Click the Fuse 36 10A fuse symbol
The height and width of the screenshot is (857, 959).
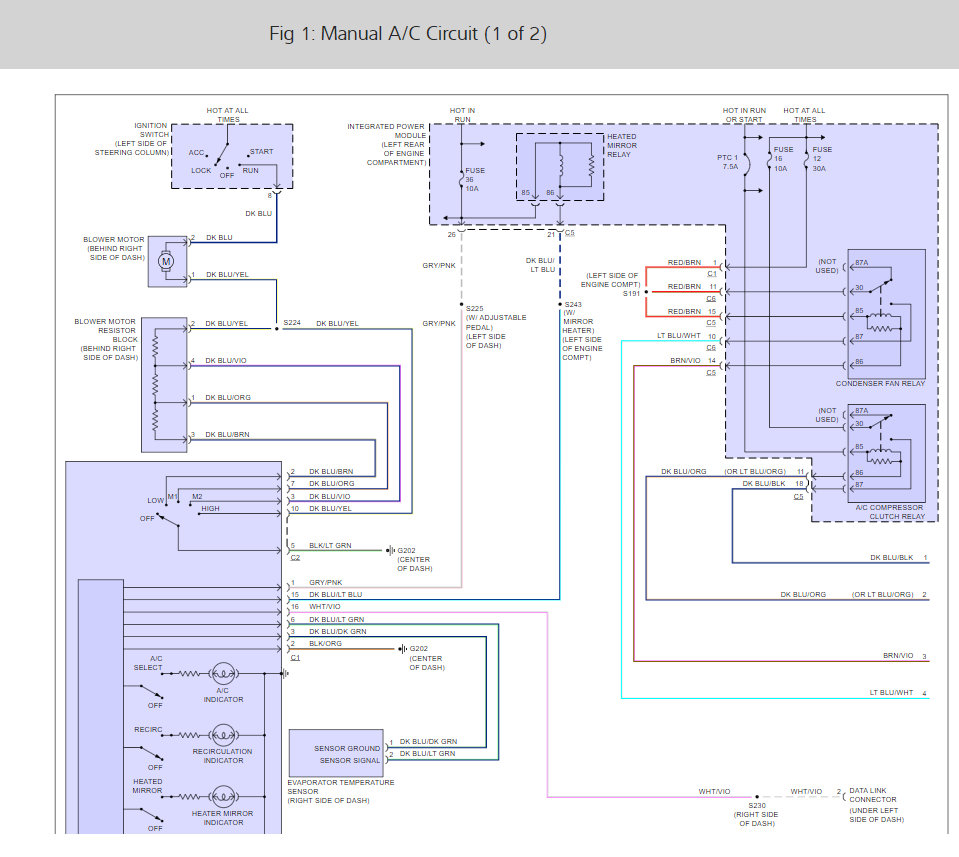click(461, 179)
